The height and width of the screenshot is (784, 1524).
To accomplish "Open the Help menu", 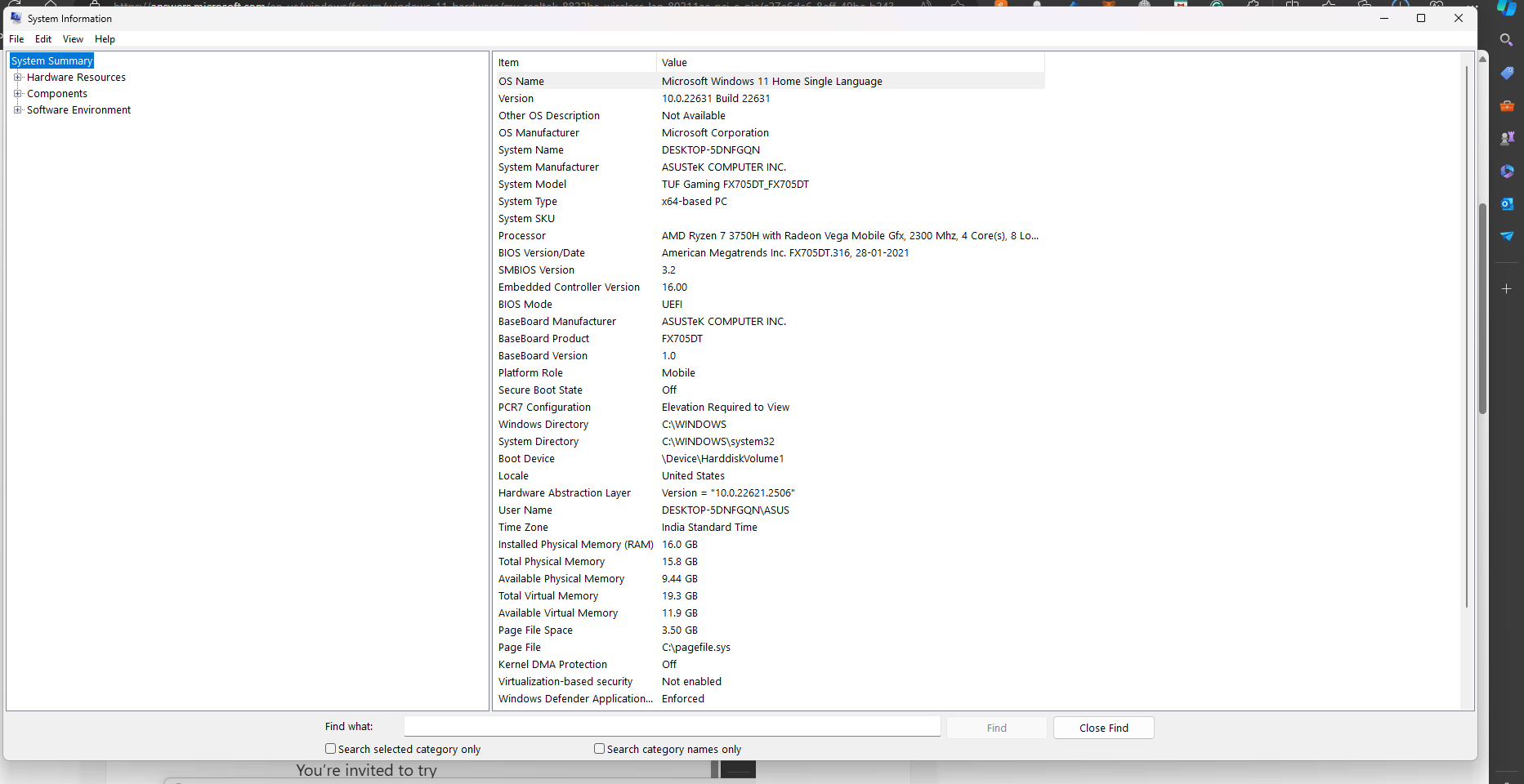I will coord(105,38).
